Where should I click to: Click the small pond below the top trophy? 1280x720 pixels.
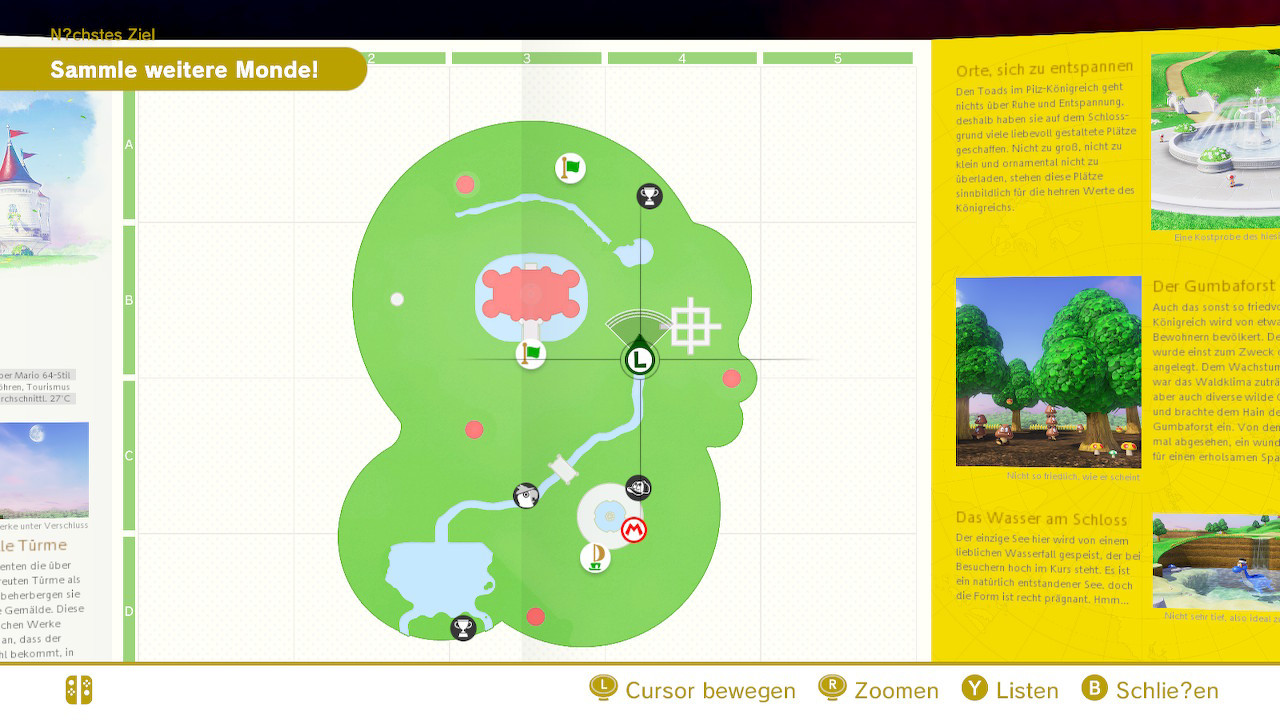[634, 252]
